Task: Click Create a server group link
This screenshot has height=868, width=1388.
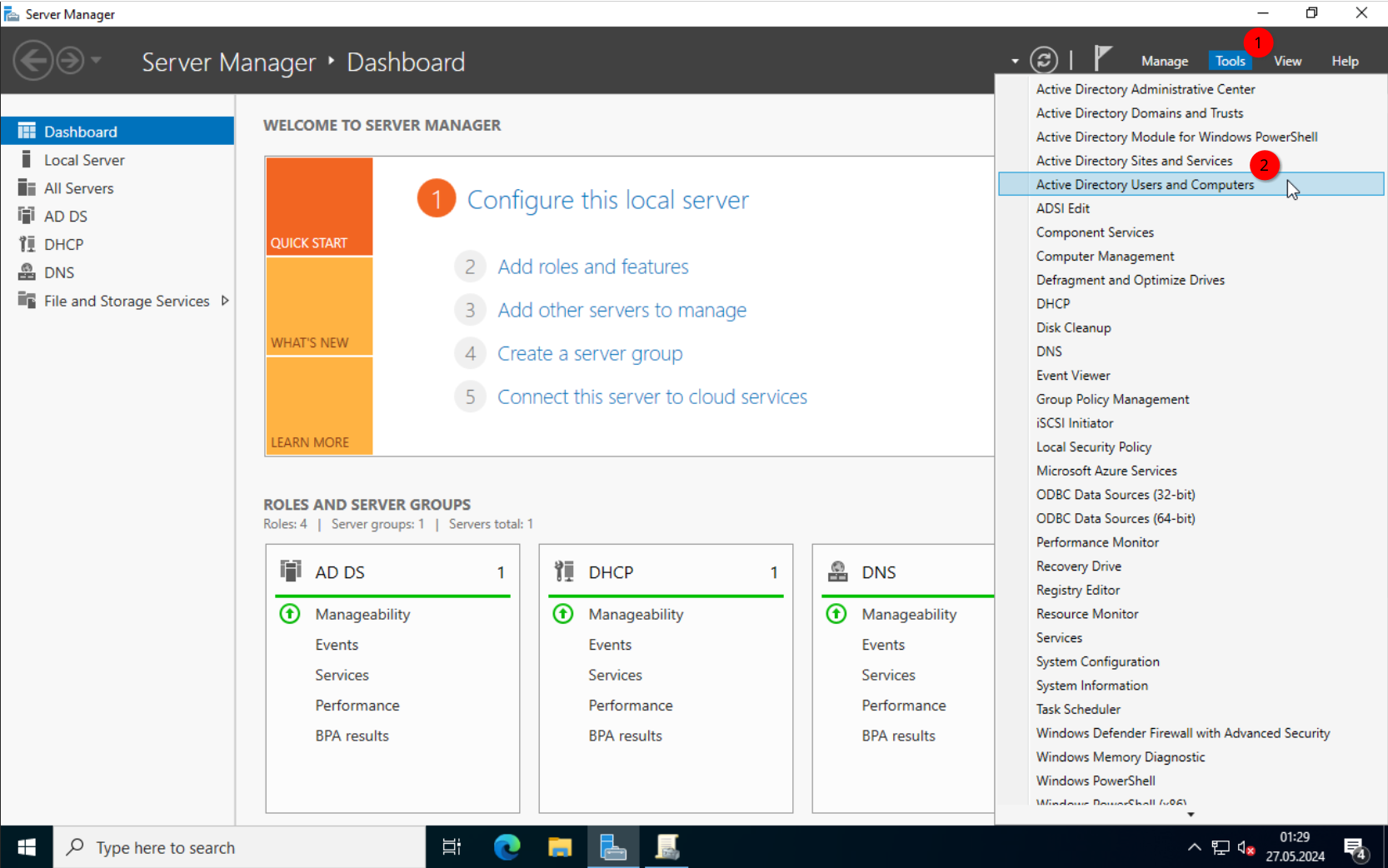Action: [590, 353]
